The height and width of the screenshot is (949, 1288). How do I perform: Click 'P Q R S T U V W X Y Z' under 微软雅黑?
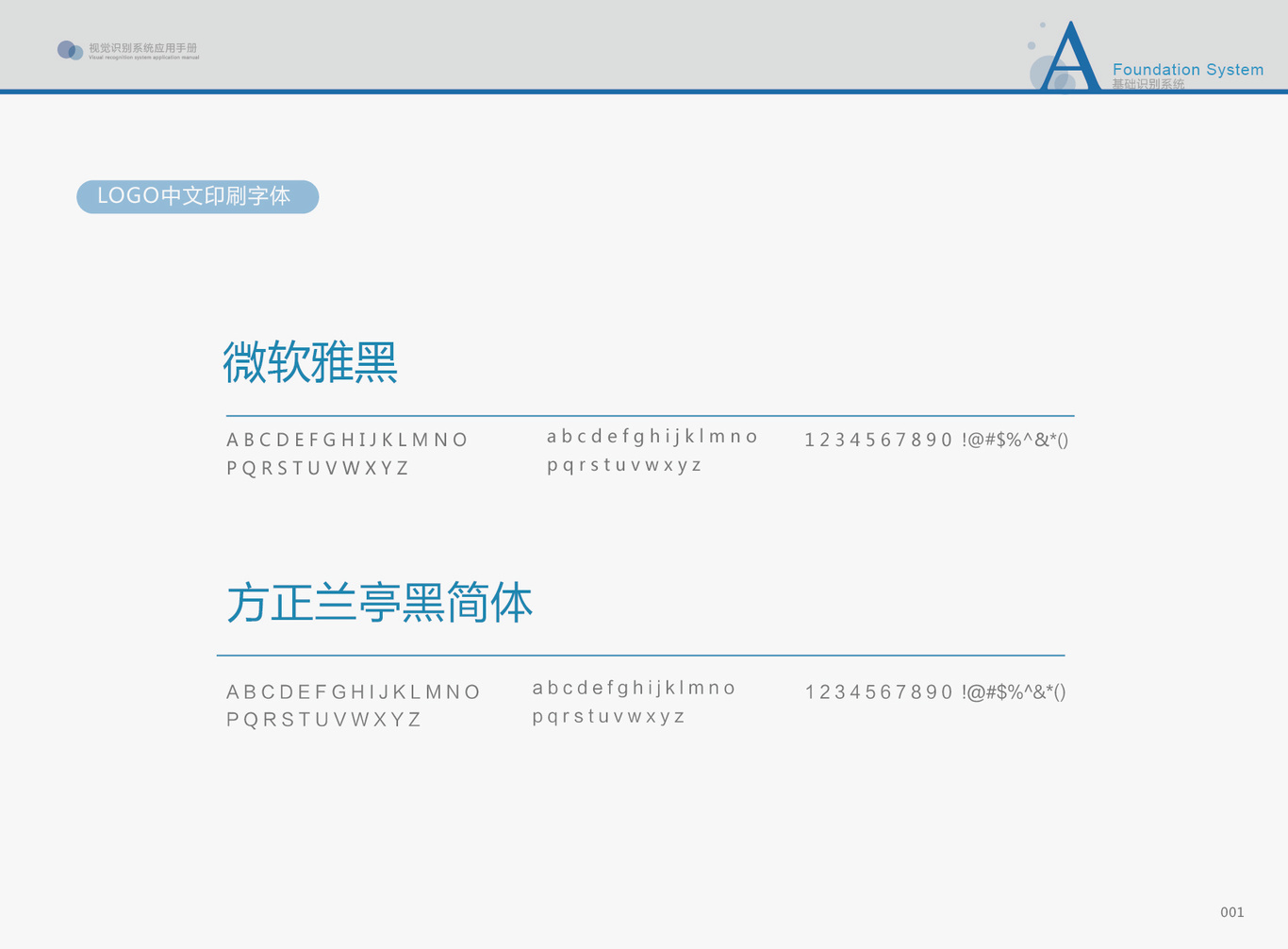[x=318, y=468]
